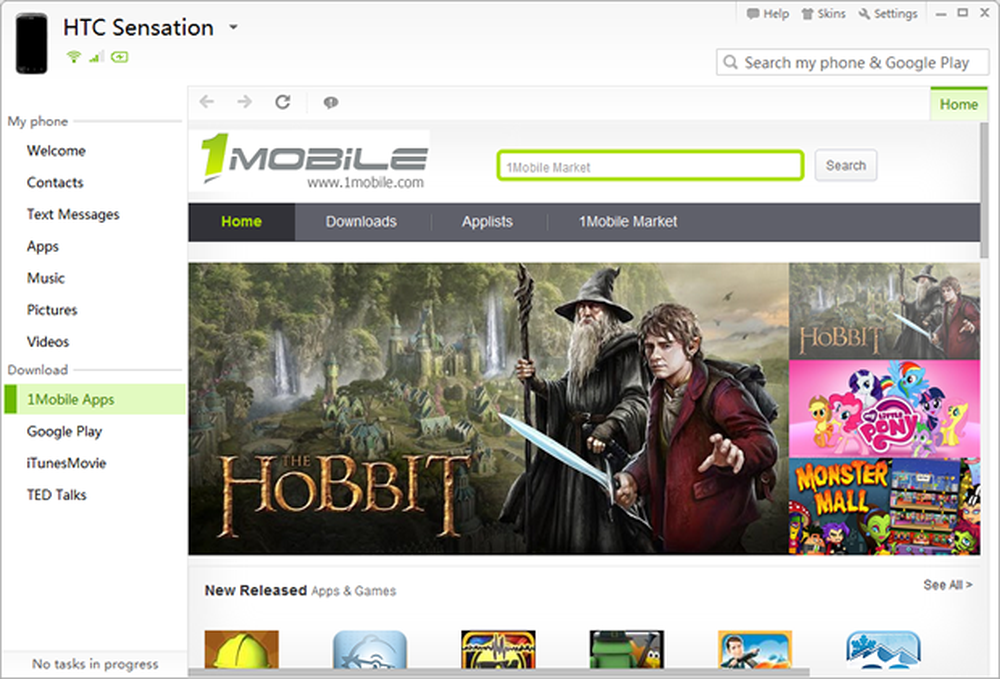Open TED Talks in the sidebar

pyautogui.click(x=57, y=495)
